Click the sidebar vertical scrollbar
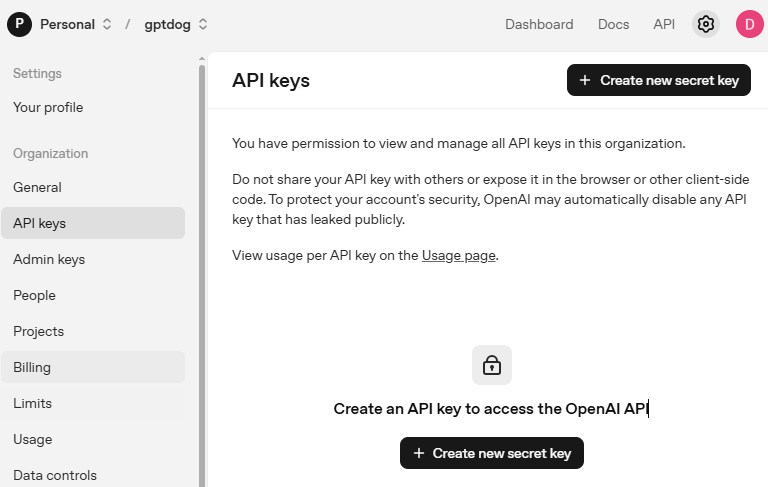 coord(202,274)
